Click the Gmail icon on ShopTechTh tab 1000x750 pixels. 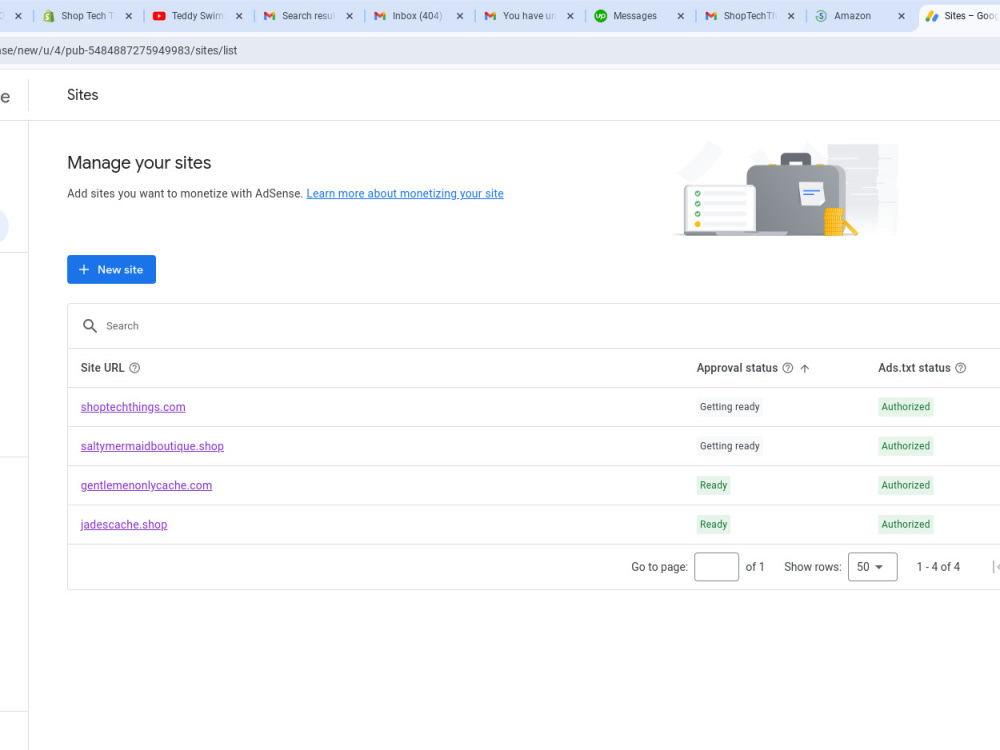pos(710,16)
